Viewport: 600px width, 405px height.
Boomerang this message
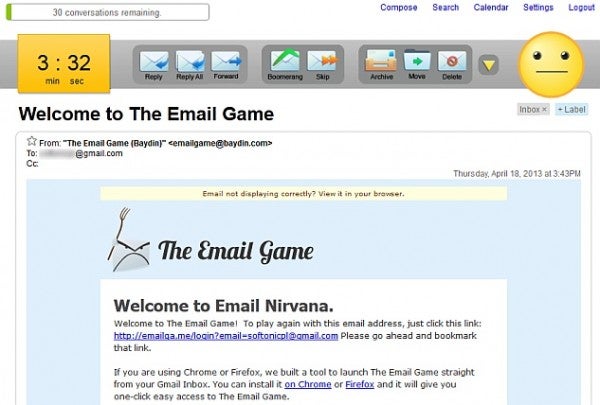click(x=285, y=65)
